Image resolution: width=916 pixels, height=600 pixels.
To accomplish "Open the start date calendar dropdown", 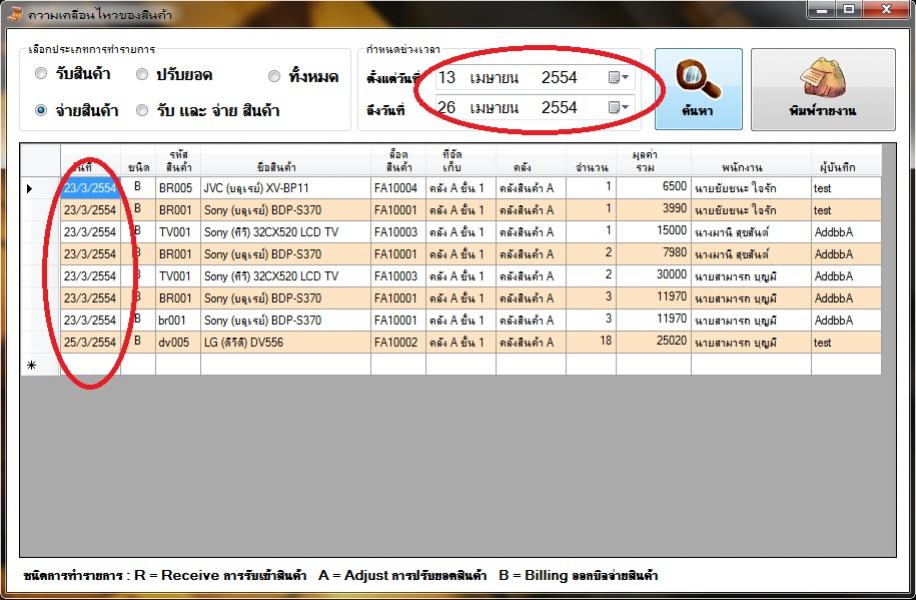I will 619,77.
